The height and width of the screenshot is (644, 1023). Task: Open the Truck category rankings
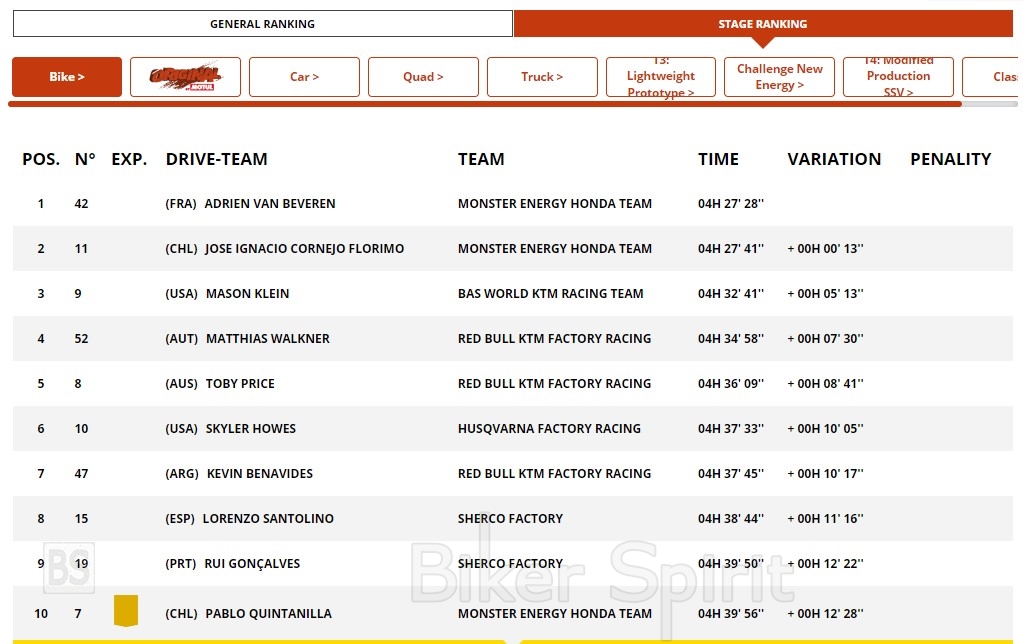coord(542,77)
